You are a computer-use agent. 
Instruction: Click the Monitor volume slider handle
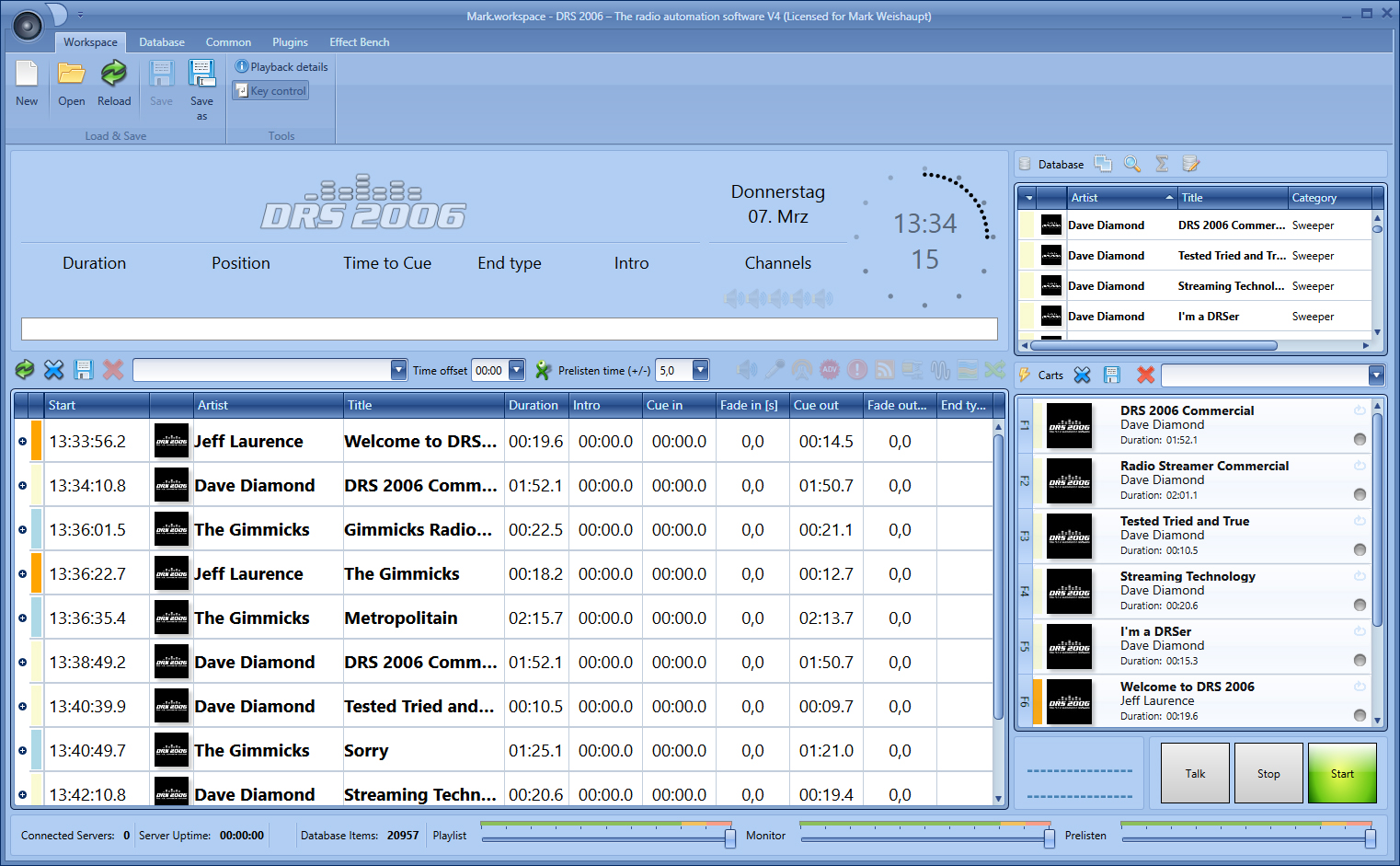pyautogui.click(x=1049, y=838)
